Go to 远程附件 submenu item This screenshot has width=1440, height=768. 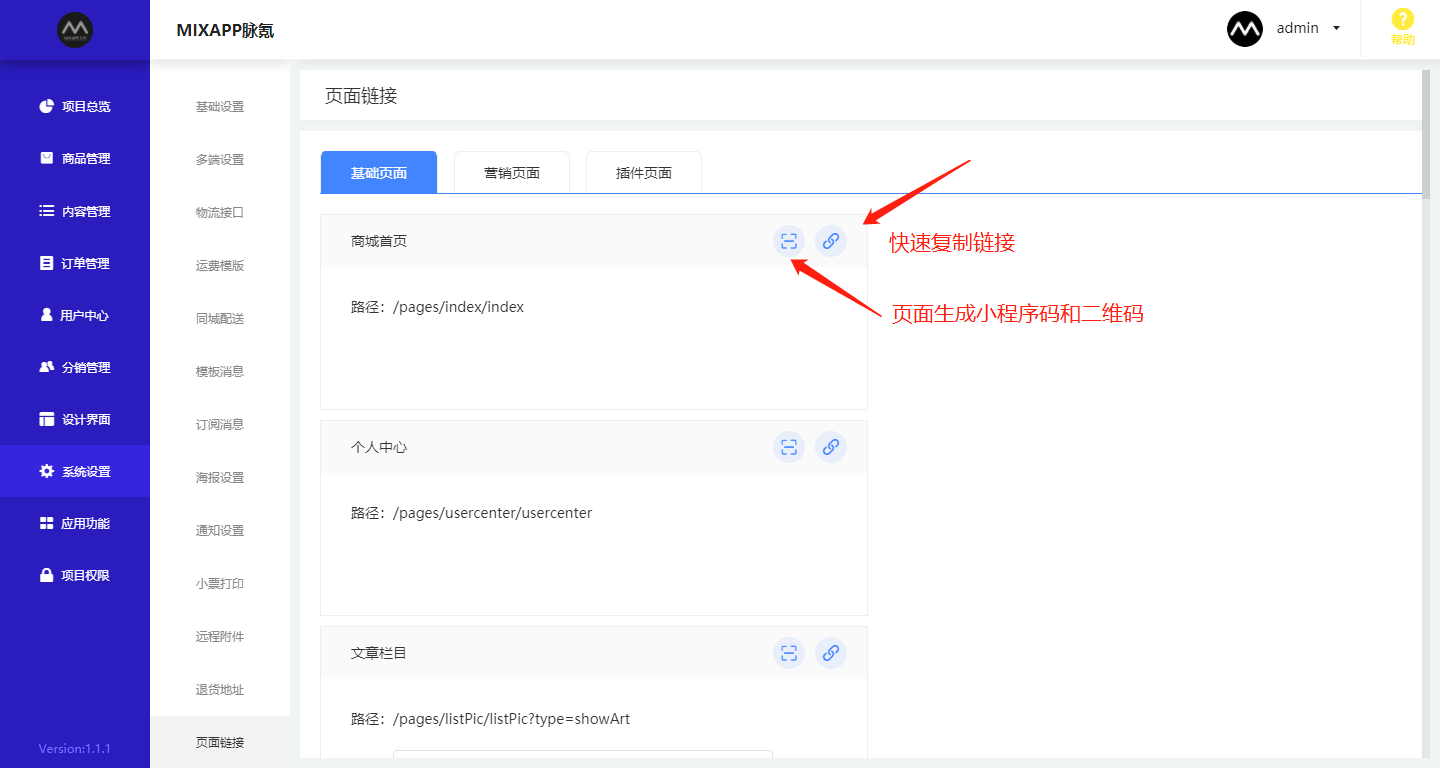coord(220,637)
